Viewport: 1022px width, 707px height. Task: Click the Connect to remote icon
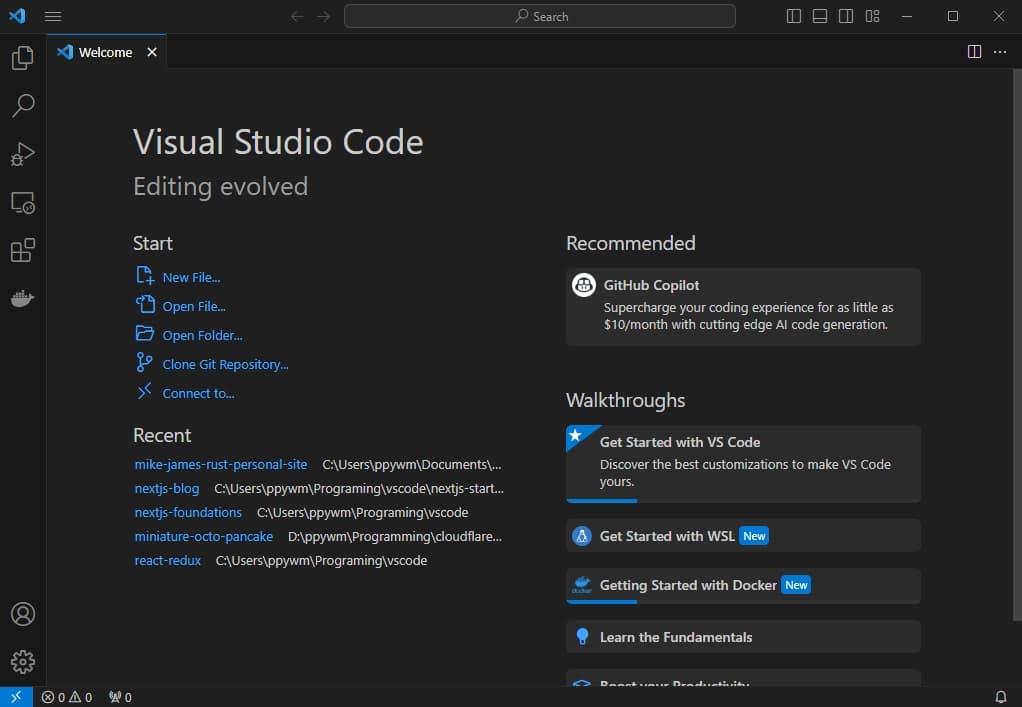click(x=145, y=391)
